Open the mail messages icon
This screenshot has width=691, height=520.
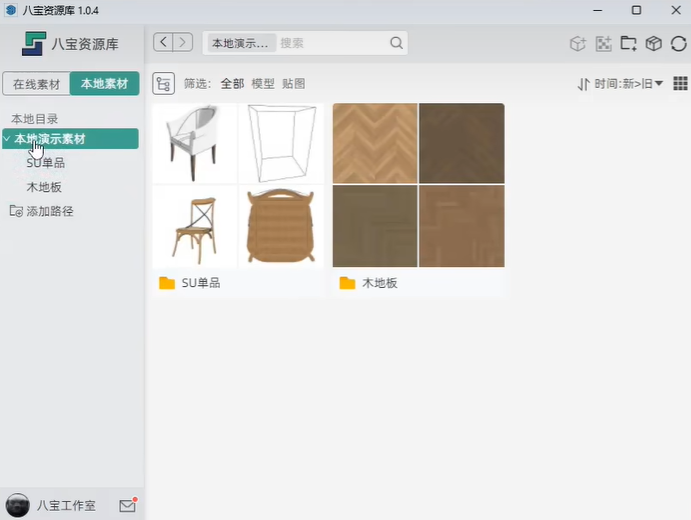127,505
